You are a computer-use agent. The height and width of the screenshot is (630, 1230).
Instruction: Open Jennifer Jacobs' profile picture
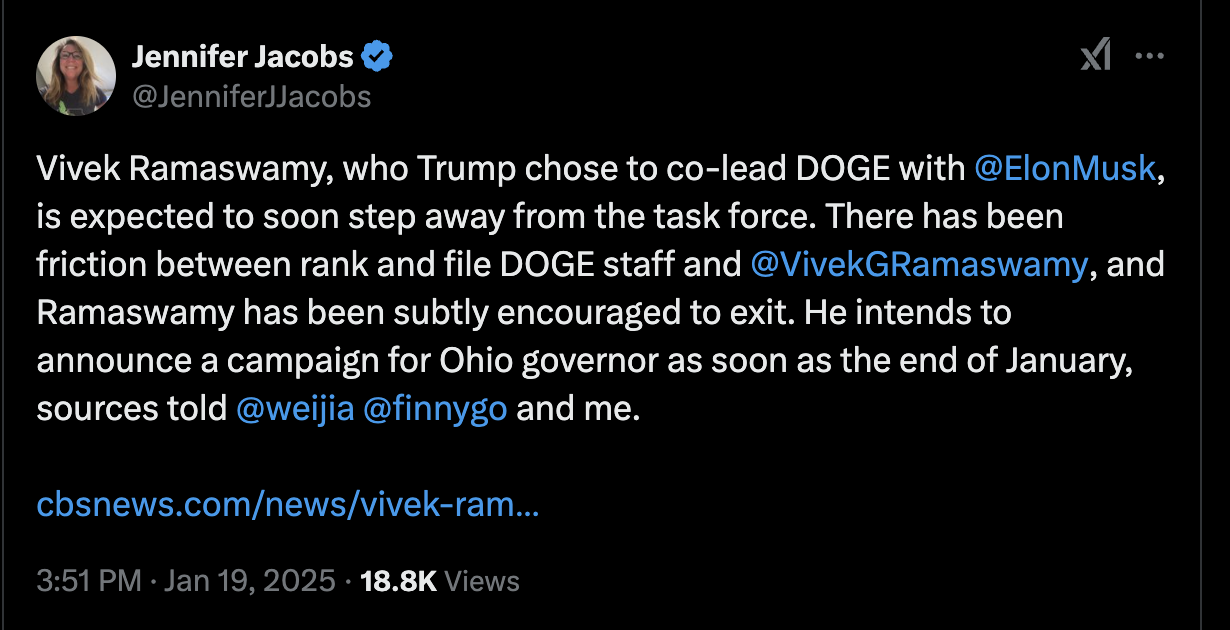[x=76, y=76]
